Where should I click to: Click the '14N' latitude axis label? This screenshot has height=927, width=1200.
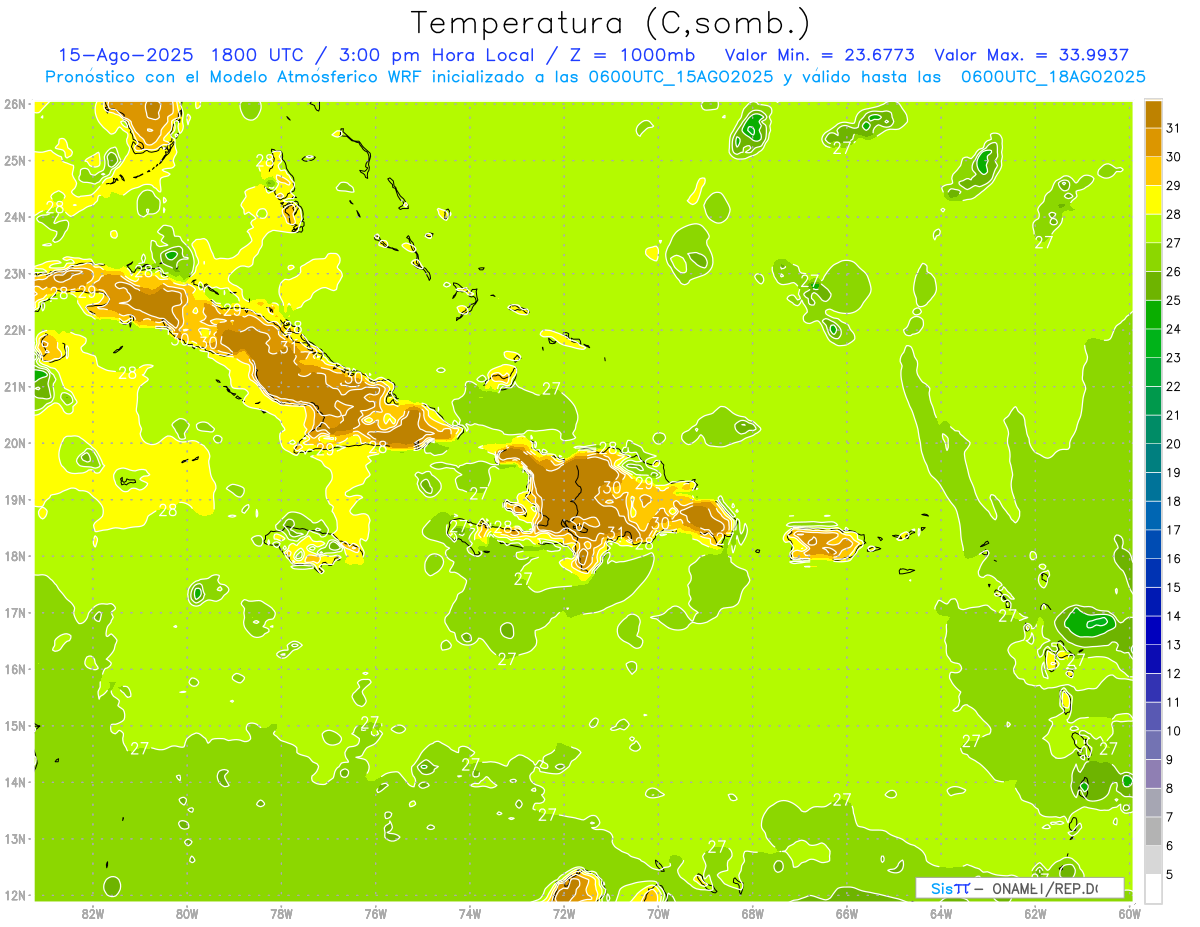coord(15,782)
